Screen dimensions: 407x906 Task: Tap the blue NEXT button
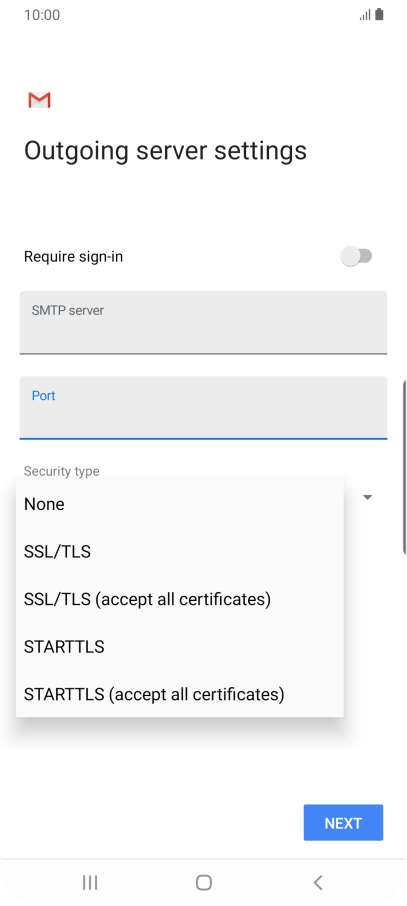point(343,822)
